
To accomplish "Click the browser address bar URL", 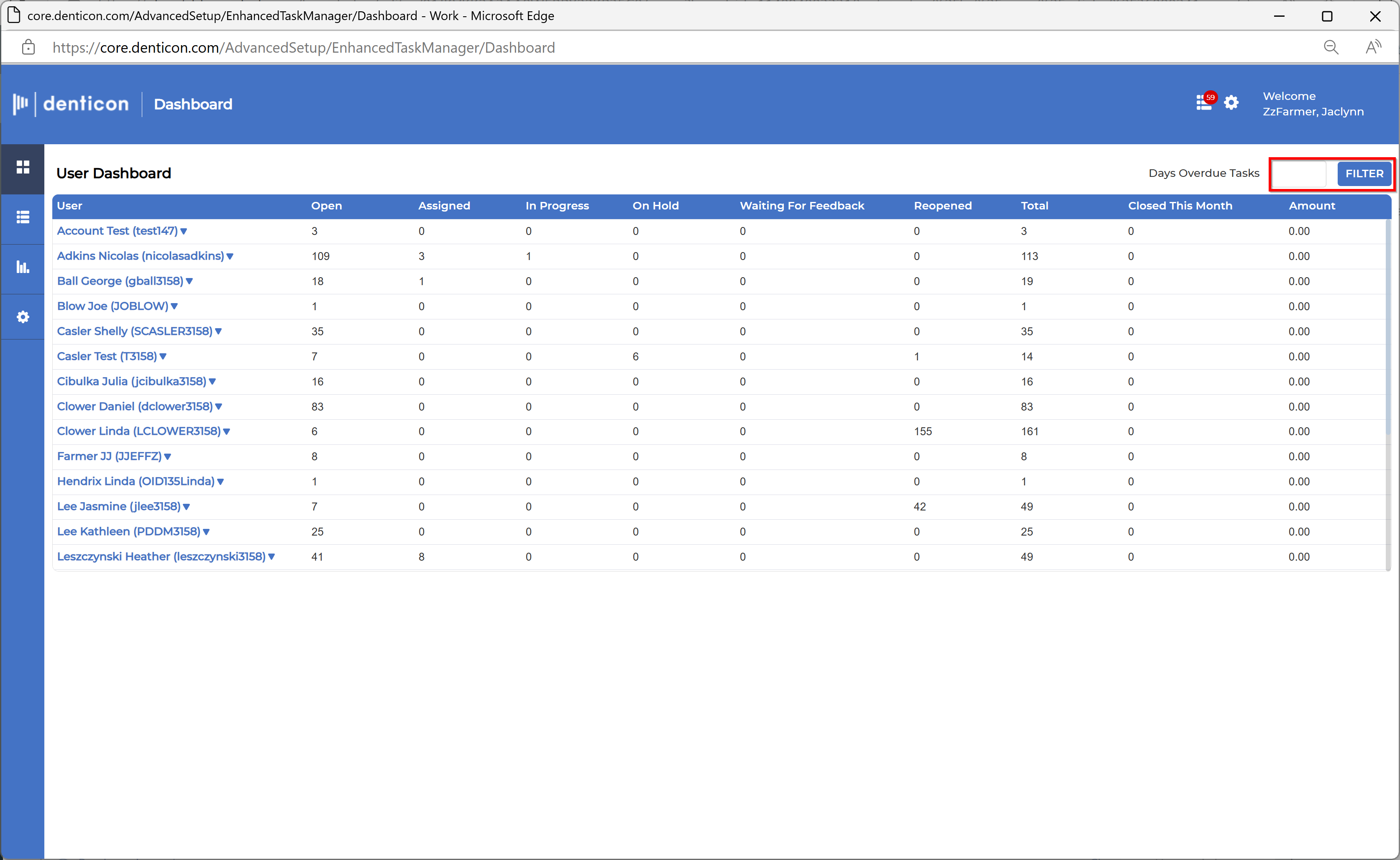I will 304,48.
